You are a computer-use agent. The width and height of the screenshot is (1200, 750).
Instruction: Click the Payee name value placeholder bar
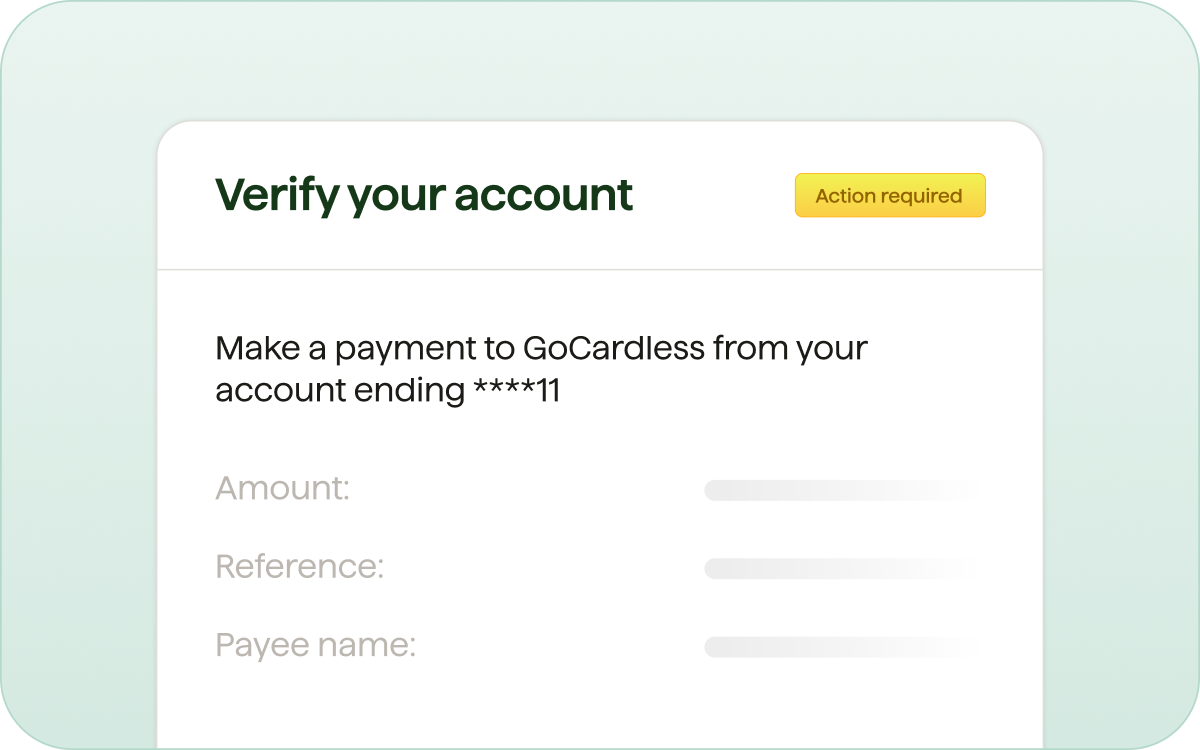[x=840, y=647]
